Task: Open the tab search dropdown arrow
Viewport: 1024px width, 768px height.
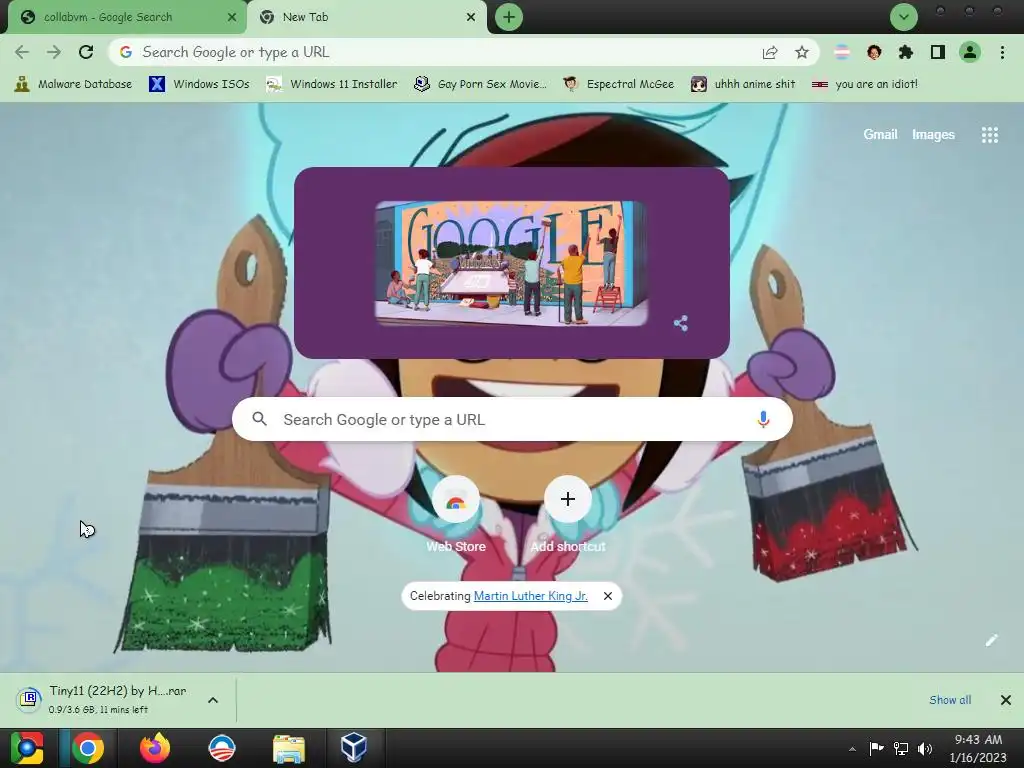Action: coord(904,17)
